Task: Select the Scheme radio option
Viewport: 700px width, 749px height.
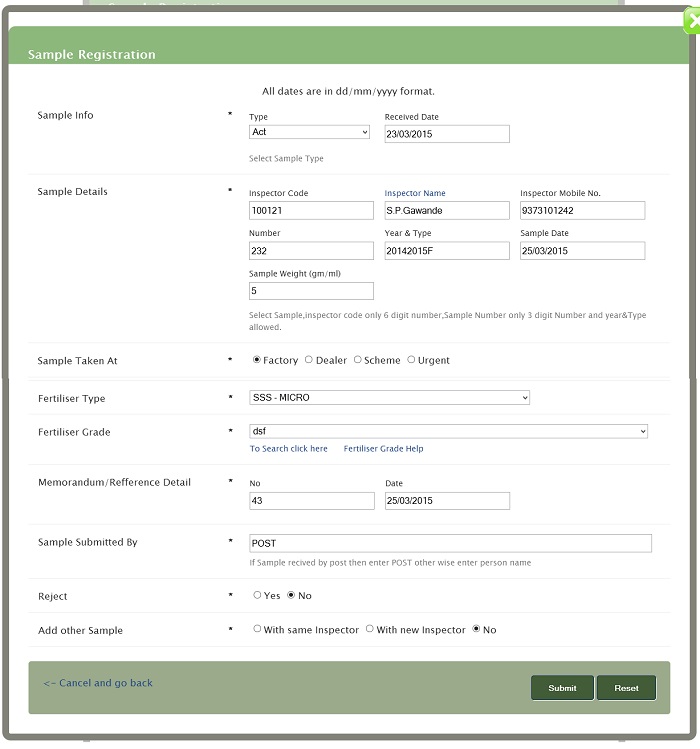Action: tap(358, 360)
